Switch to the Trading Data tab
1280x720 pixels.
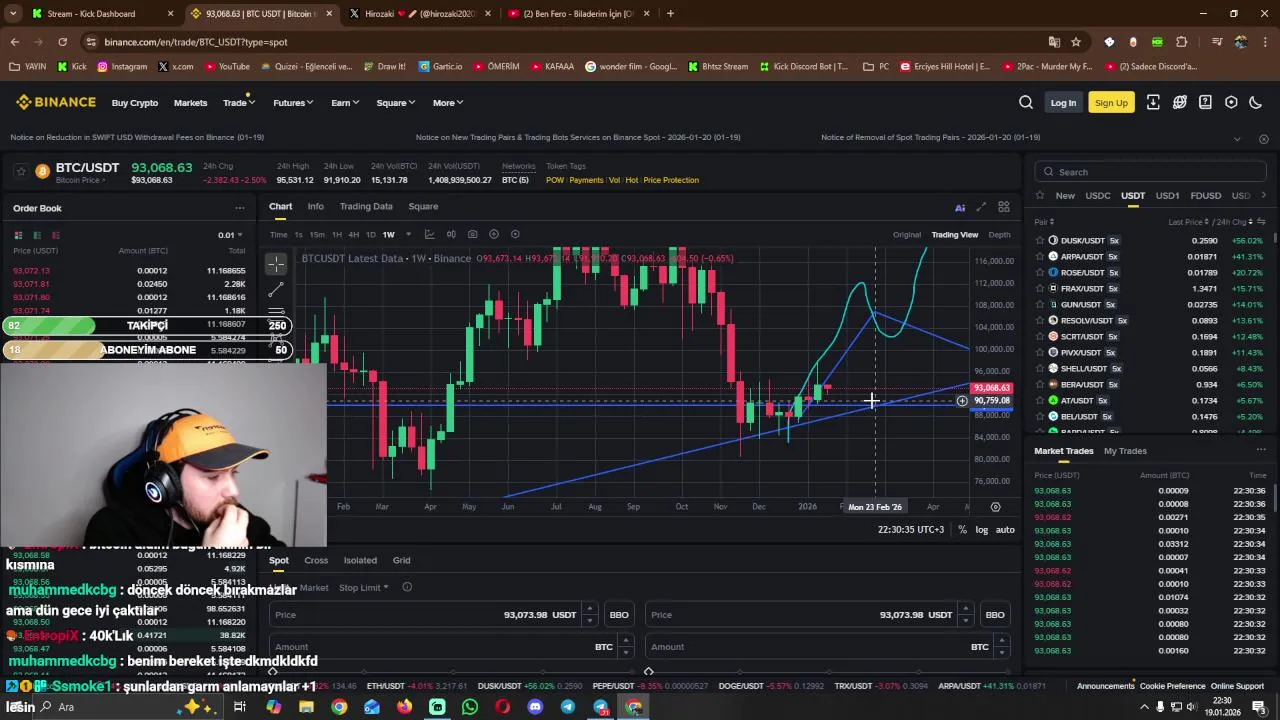[366, 206]
